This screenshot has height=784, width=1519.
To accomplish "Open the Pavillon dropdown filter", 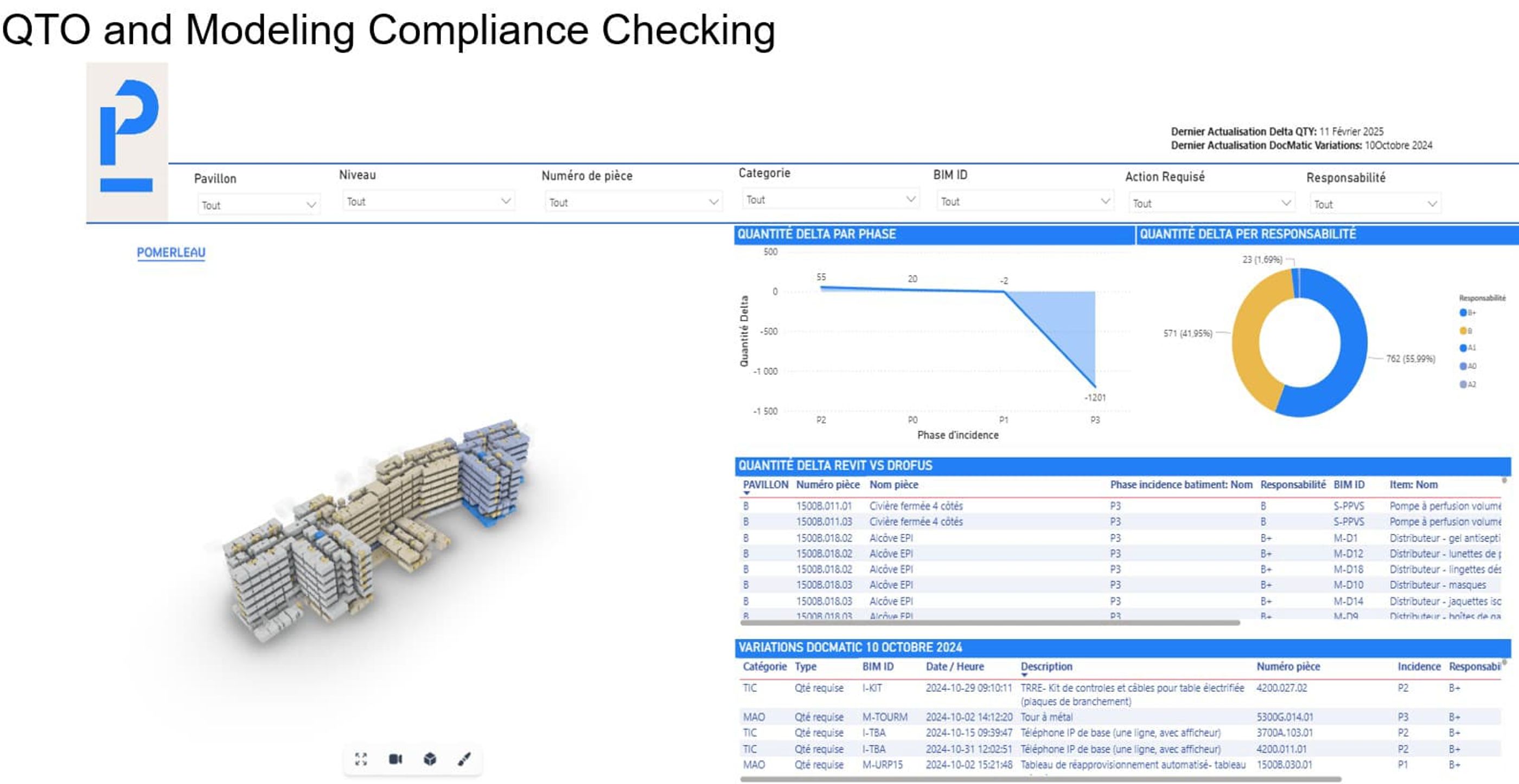I will pos(258,204).
